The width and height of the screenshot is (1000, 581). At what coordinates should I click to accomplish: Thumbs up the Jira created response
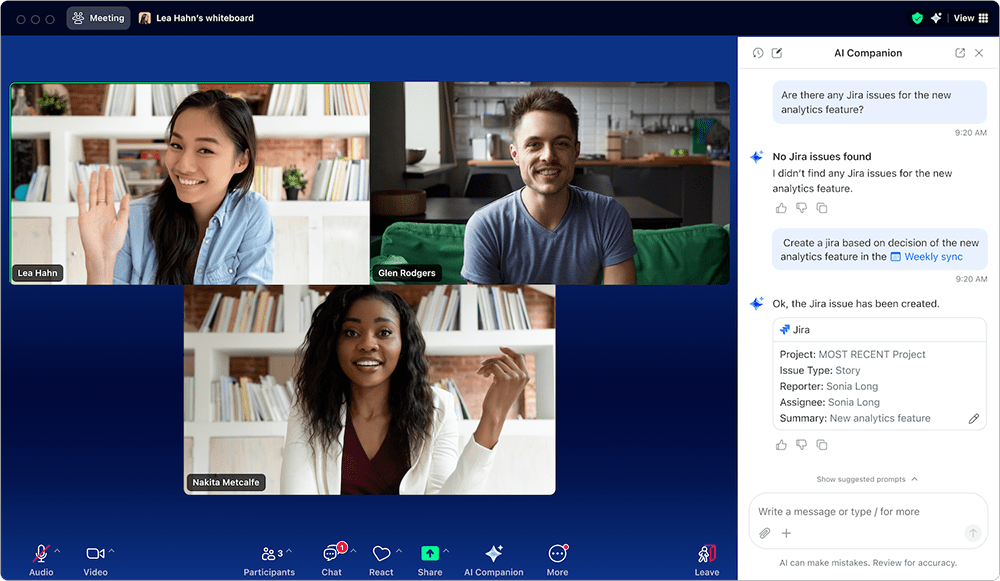tap(781, 445)
